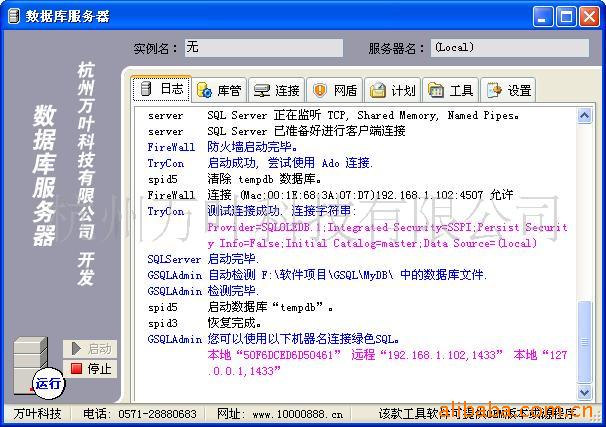Click the 服务器名 (Local) field

[510, 48]
